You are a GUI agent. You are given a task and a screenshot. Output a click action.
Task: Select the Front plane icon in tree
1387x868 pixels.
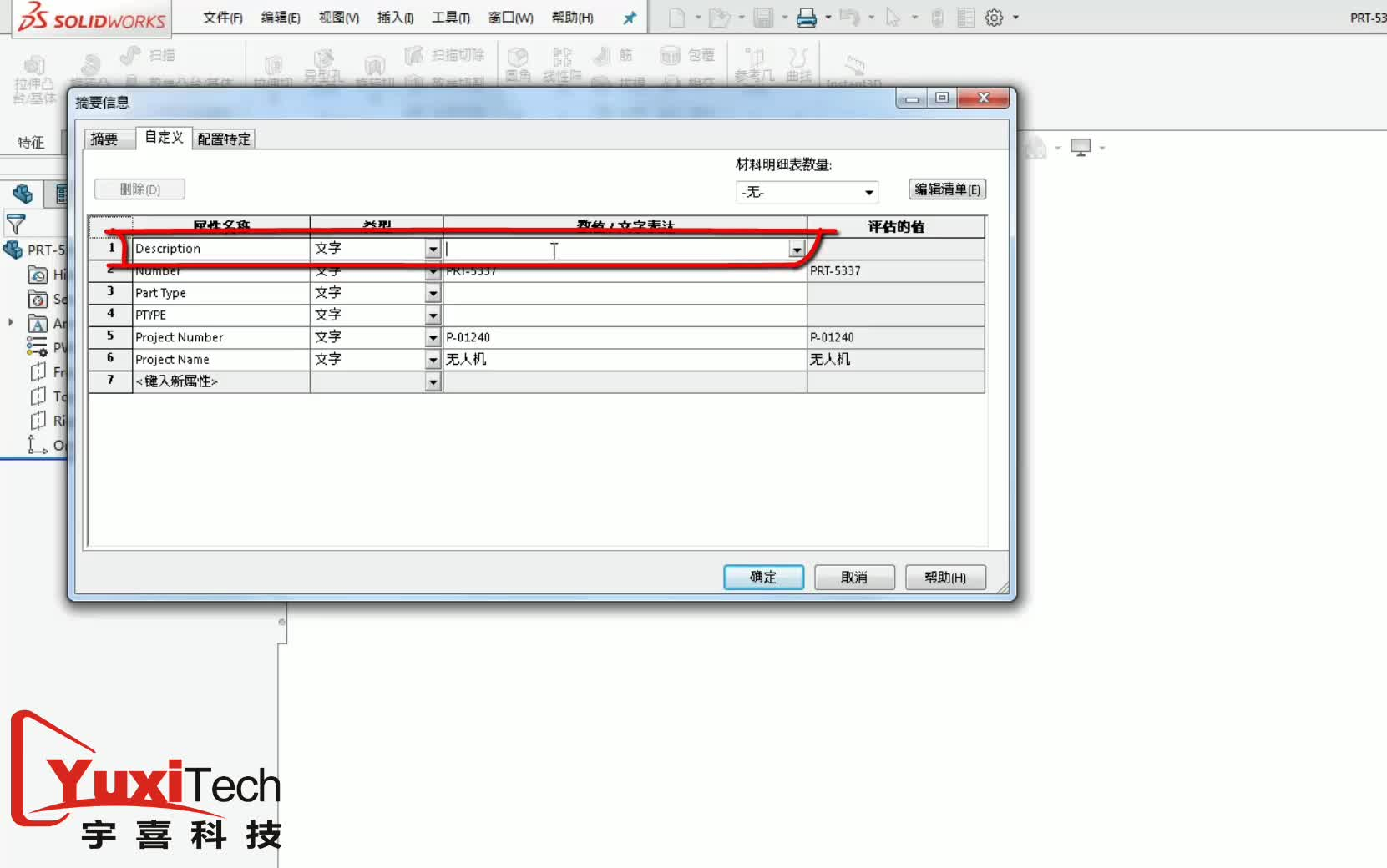click(x=38, y=371)
